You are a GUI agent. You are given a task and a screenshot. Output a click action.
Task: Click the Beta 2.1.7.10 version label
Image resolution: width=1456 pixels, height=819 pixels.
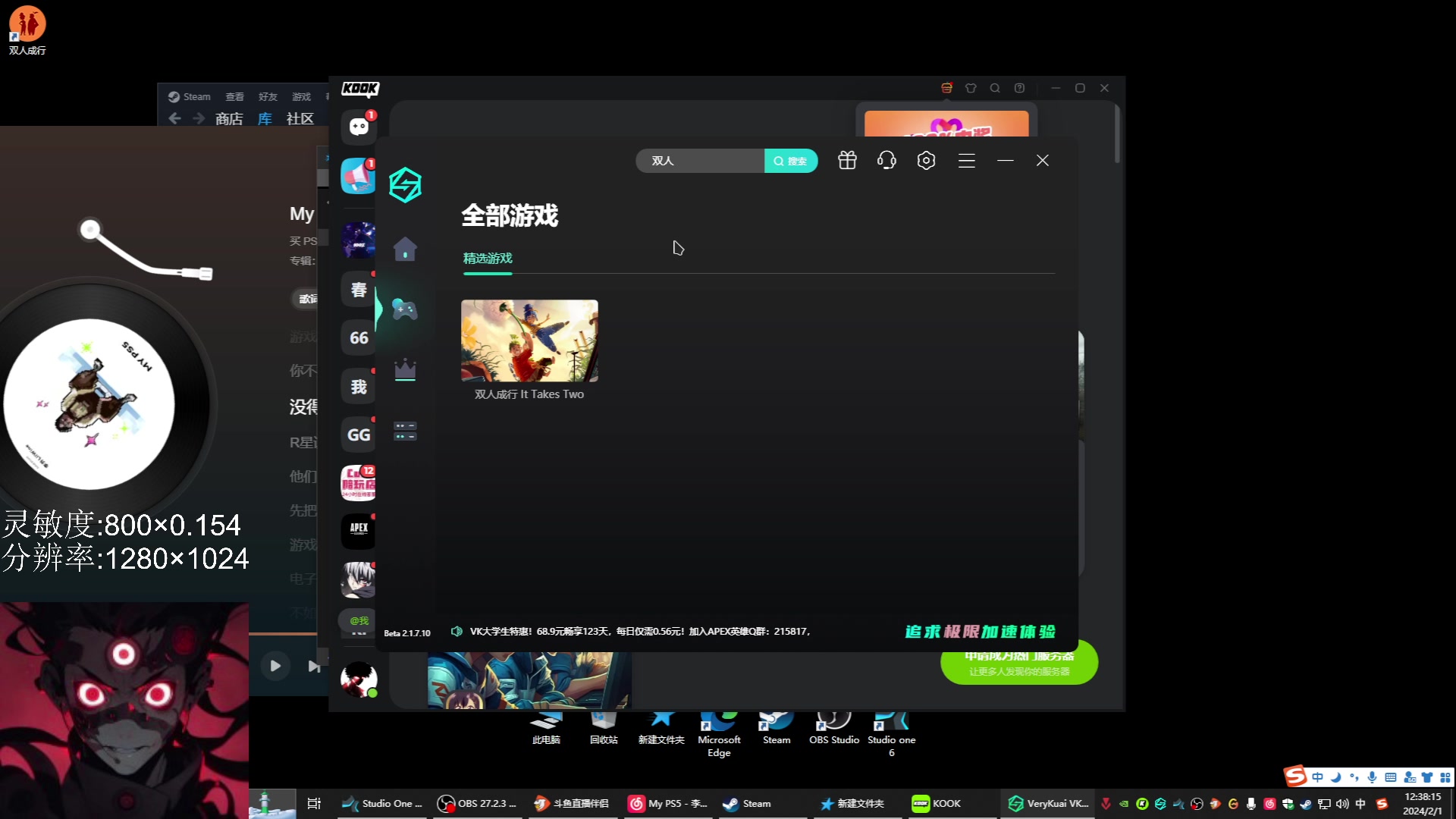click(x=407, y=633)
